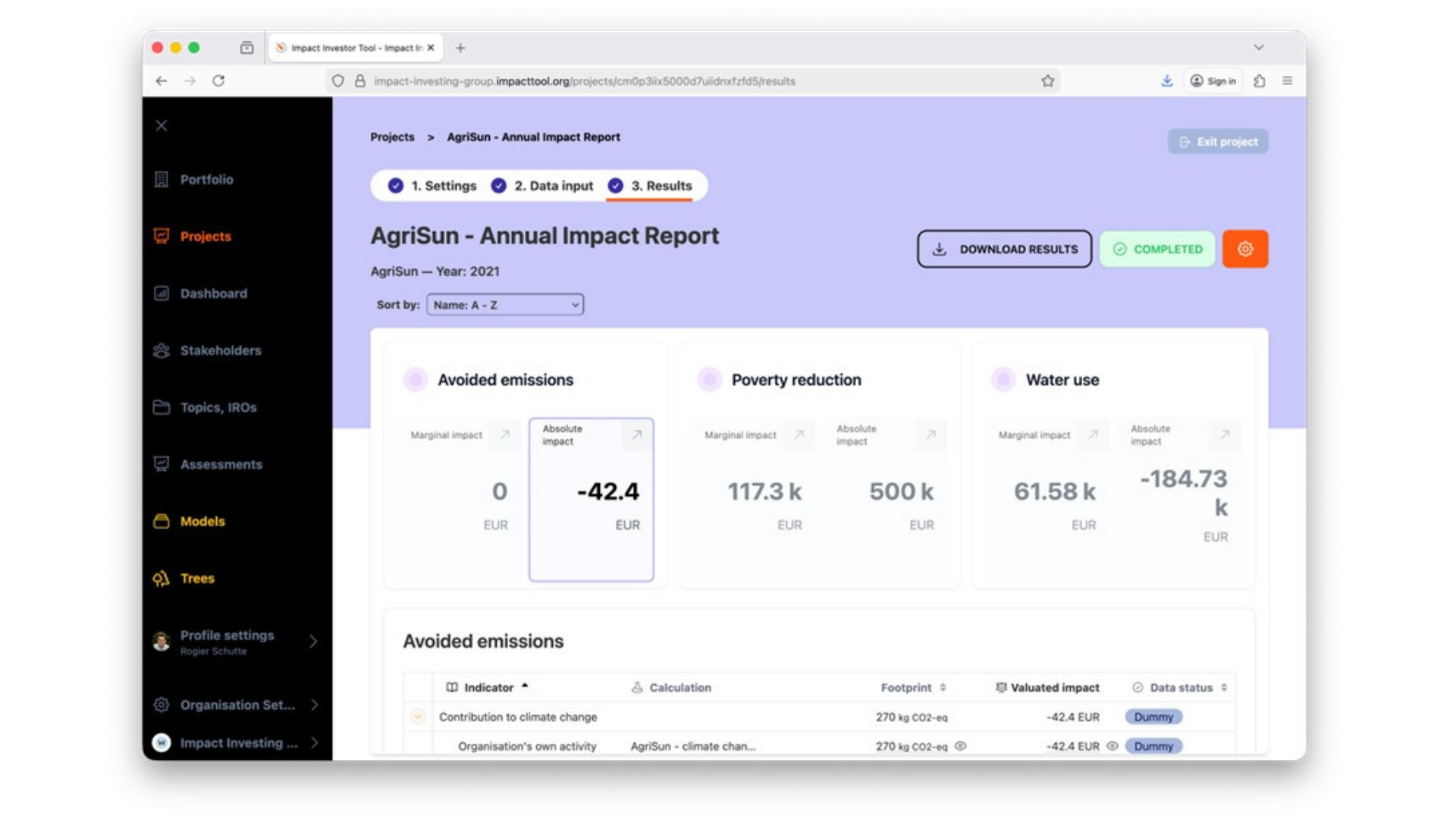The height and width of the screenshot is (819, 1456).
Task: Click the Indicator column book icon
Action: 452,688
